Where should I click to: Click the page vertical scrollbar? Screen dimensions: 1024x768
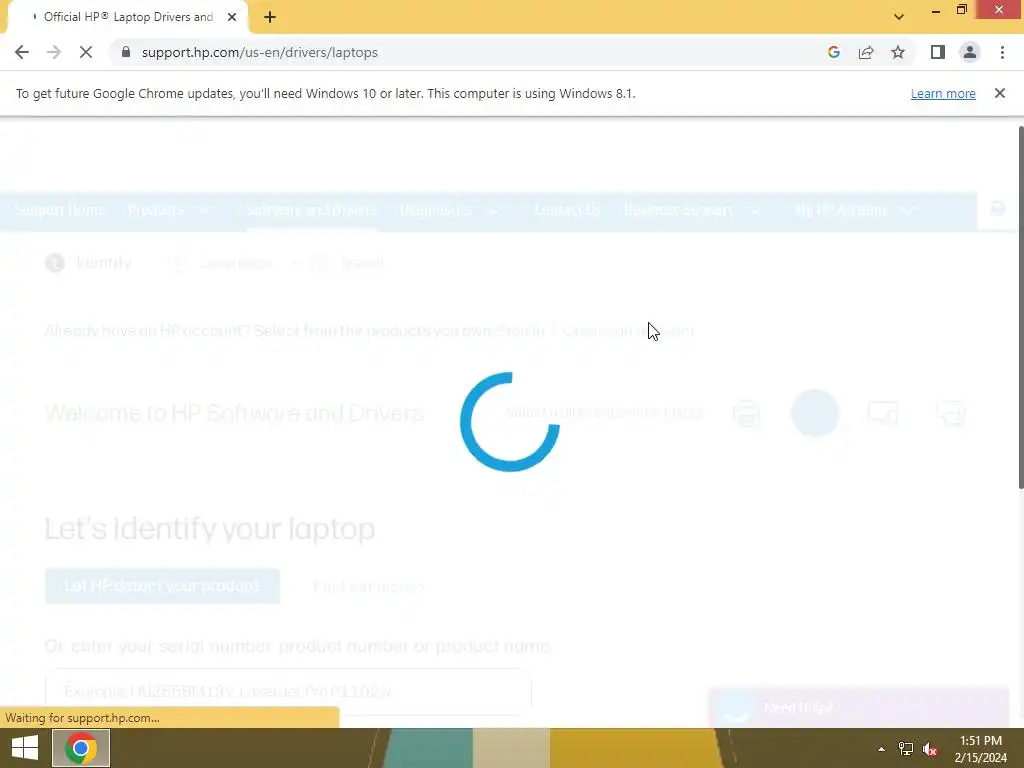click(x=1021, y=307)
